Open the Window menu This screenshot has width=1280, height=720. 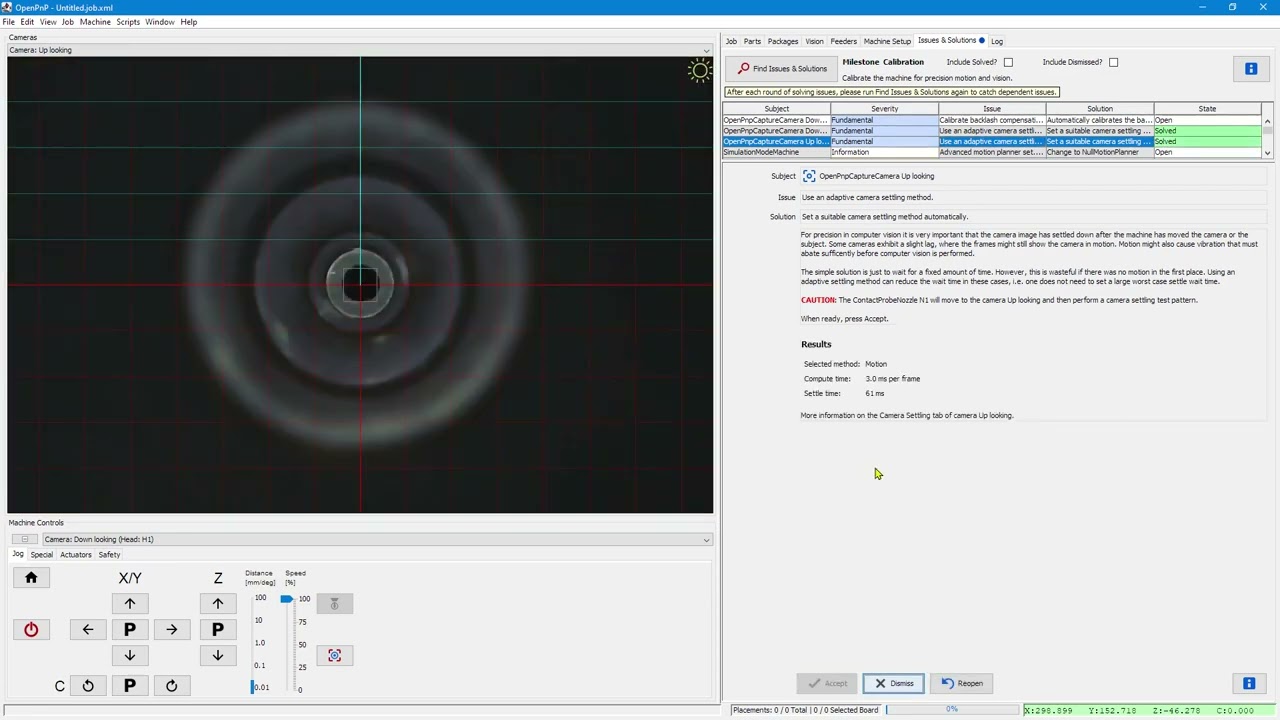point(160,22)
